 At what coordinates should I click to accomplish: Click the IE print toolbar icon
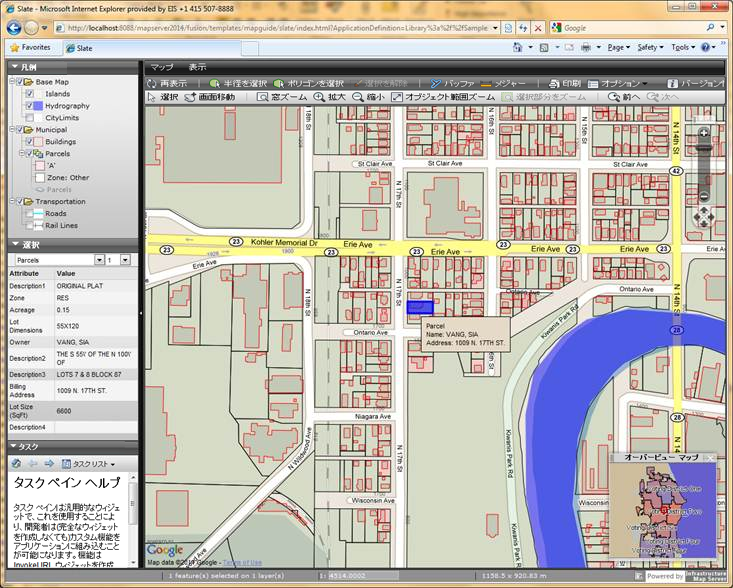[x=585, y=47]
